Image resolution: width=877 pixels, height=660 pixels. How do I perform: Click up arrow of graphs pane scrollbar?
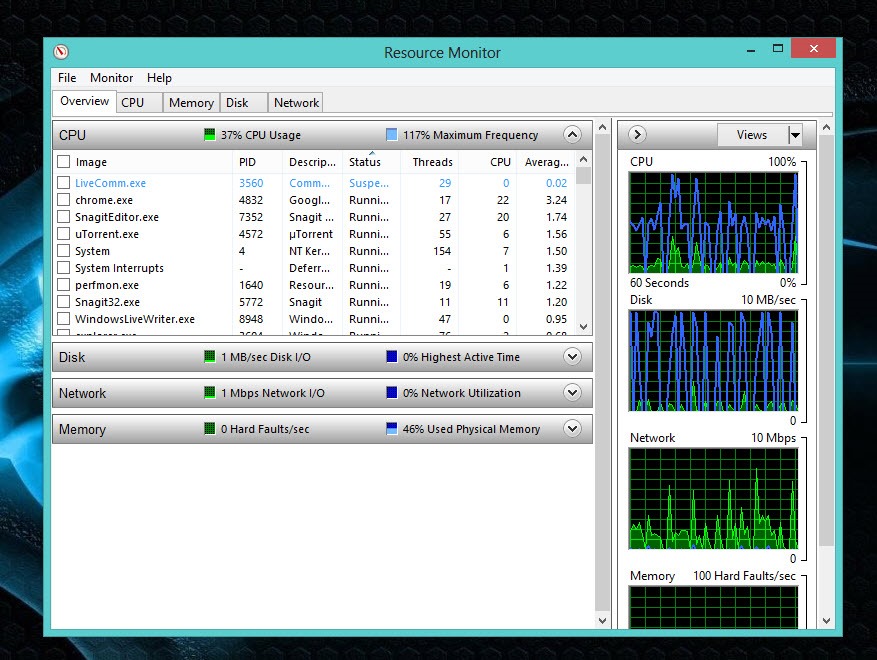[x=827, y=128]
